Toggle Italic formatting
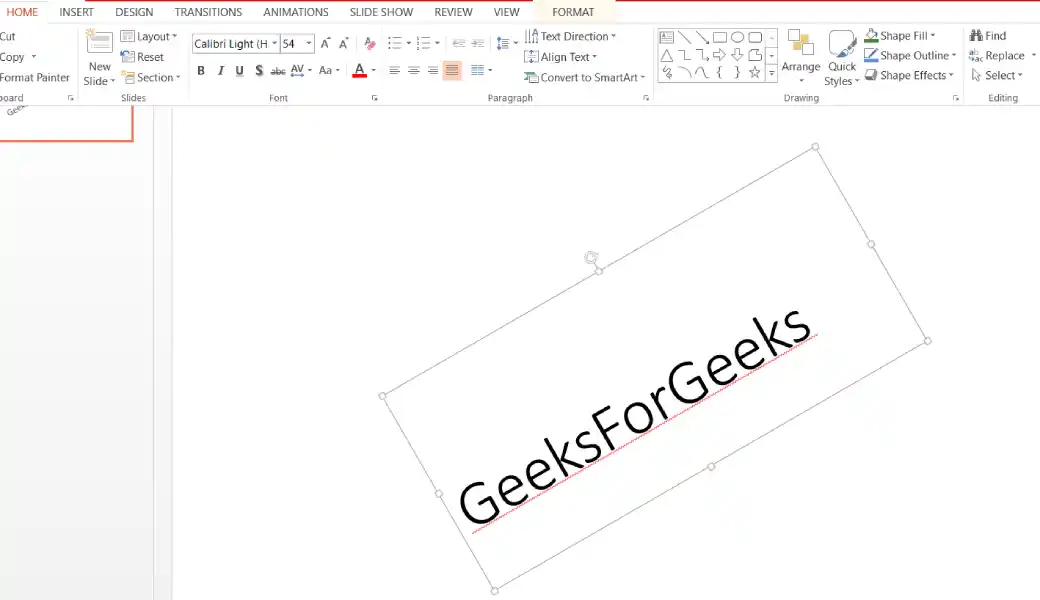 (x=220, y=70)
